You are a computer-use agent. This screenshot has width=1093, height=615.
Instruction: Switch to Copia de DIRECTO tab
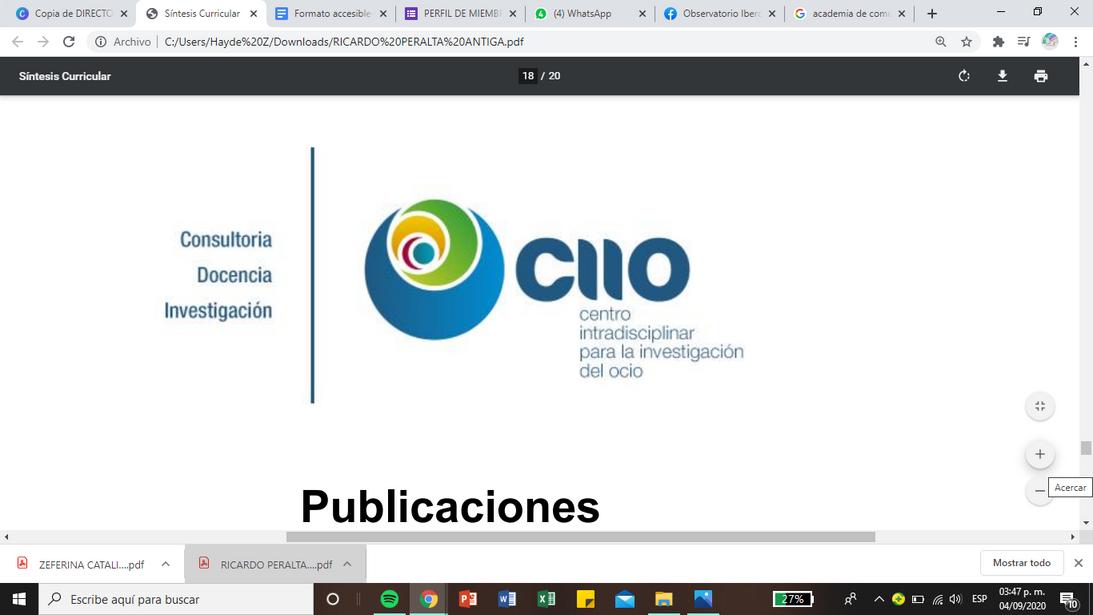(x=70, y=13)
